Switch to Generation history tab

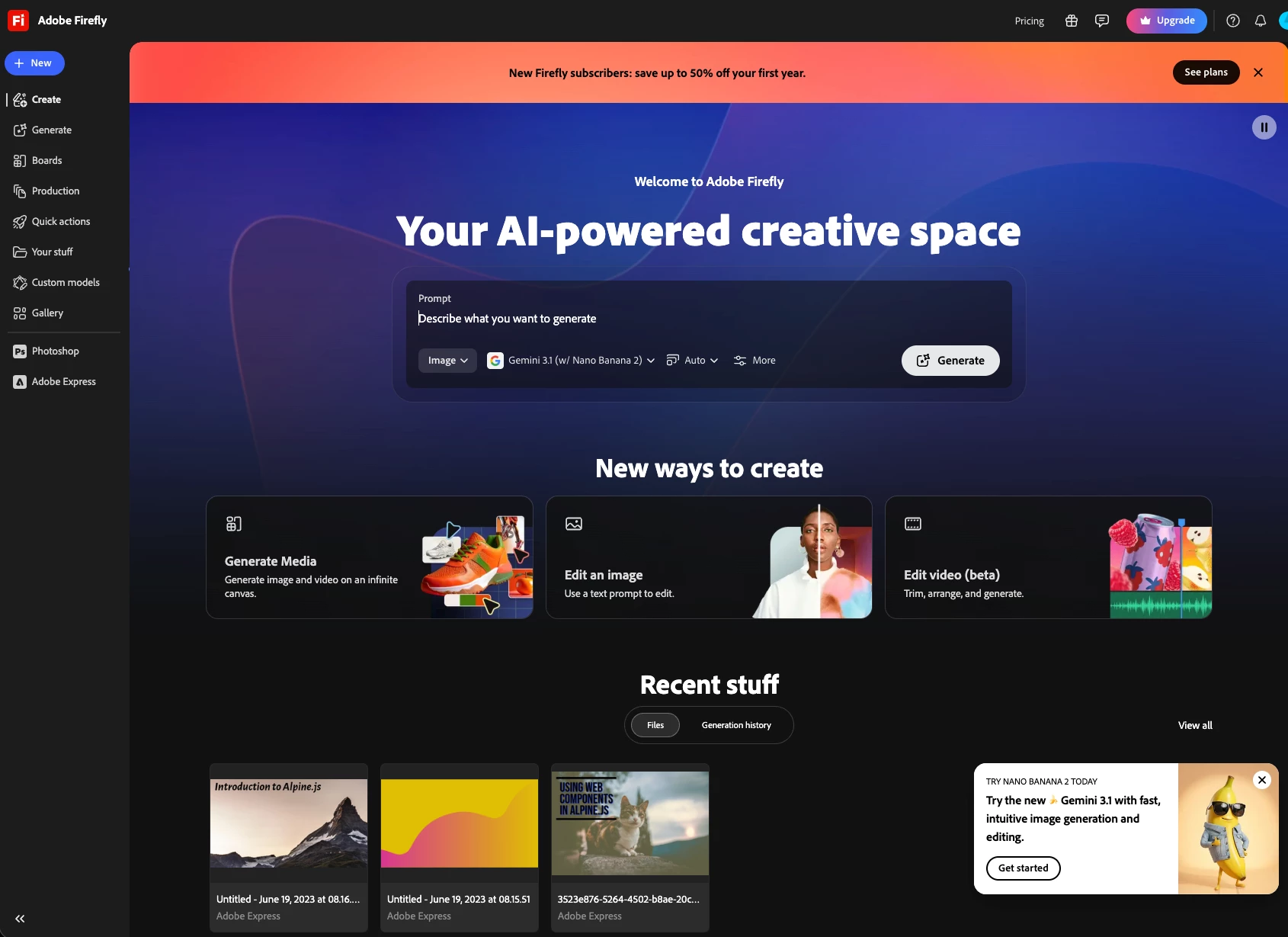736,725
